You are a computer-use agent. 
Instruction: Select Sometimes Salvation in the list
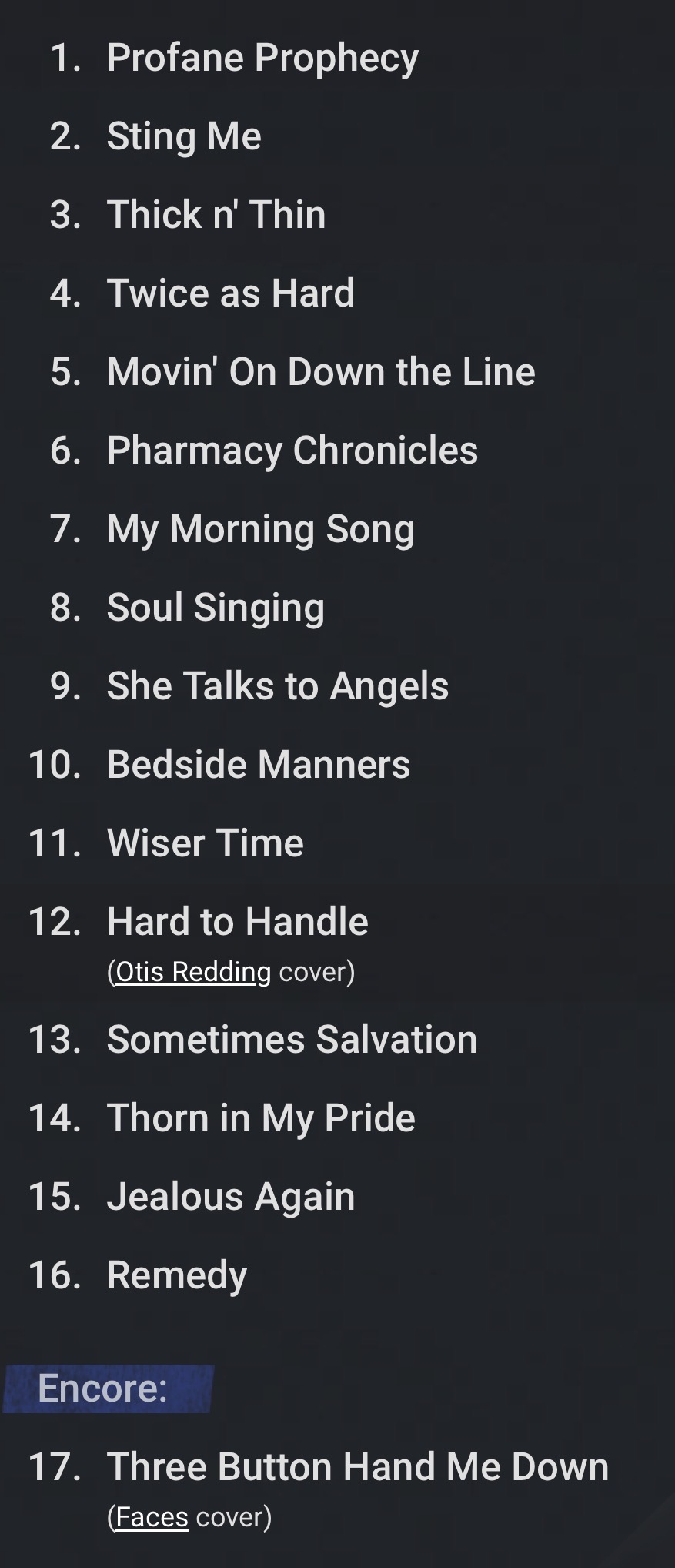pos(292,1040)
